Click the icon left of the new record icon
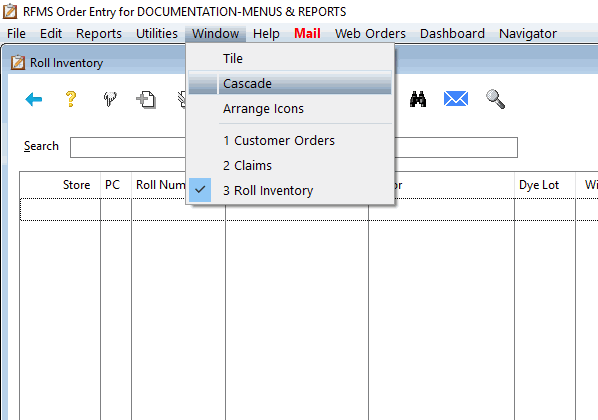 (110, 99)
